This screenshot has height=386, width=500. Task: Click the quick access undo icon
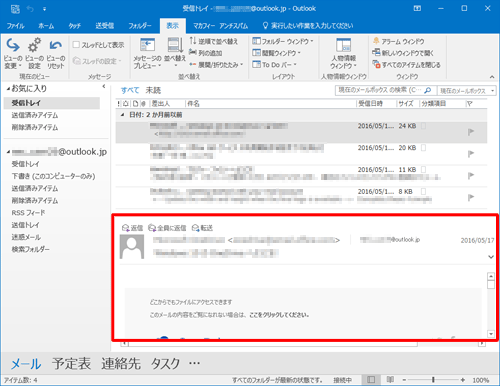tap(30, 9)
